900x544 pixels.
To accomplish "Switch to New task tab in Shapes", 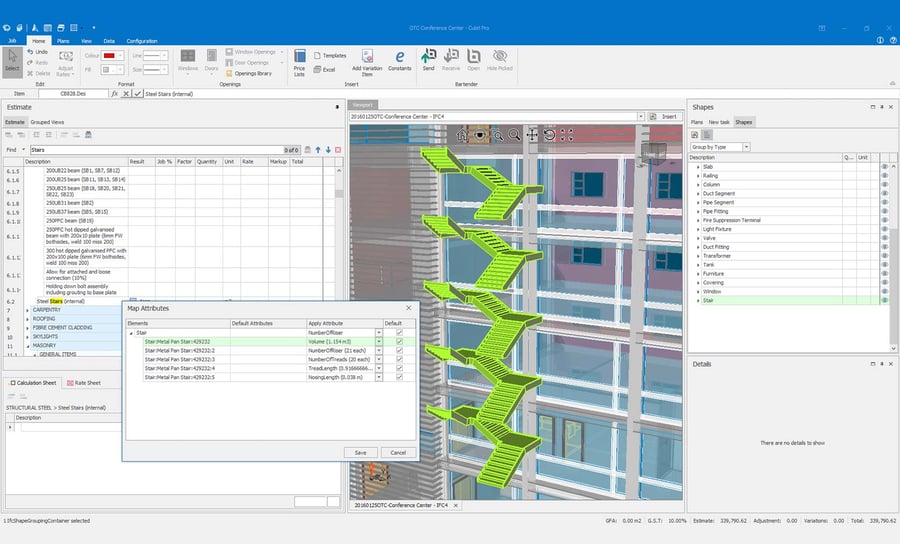I will [719, 122].
